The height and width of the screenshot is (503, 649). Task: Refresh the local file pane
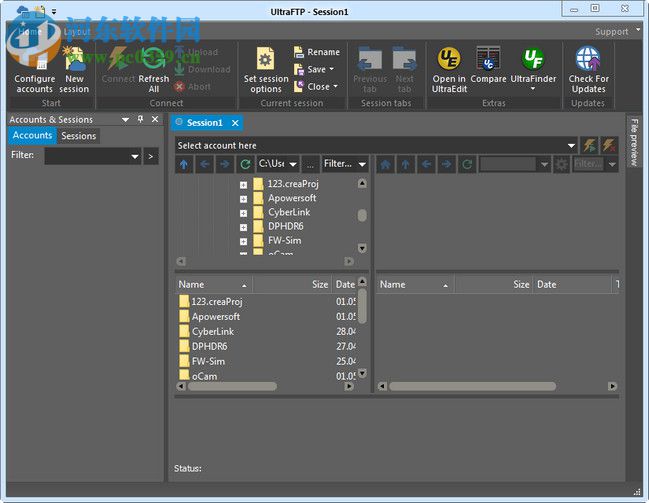point(245,164)
